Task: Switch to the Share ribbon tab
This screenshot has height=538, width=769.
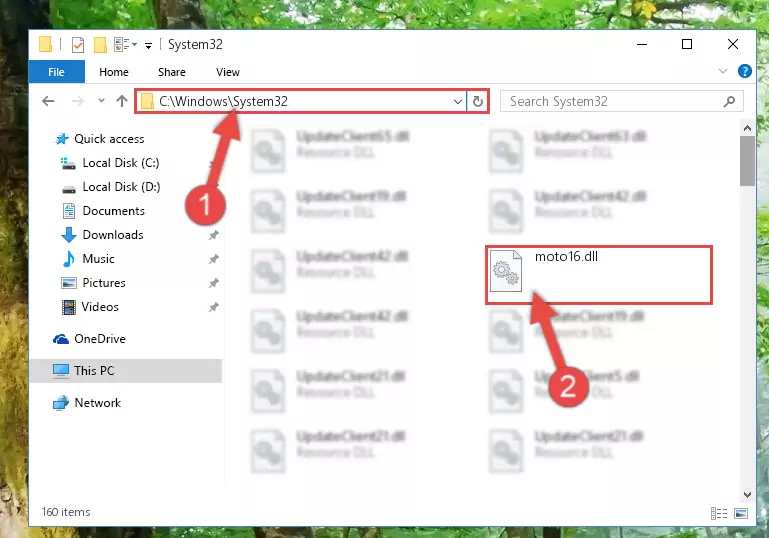Action: 172,72
